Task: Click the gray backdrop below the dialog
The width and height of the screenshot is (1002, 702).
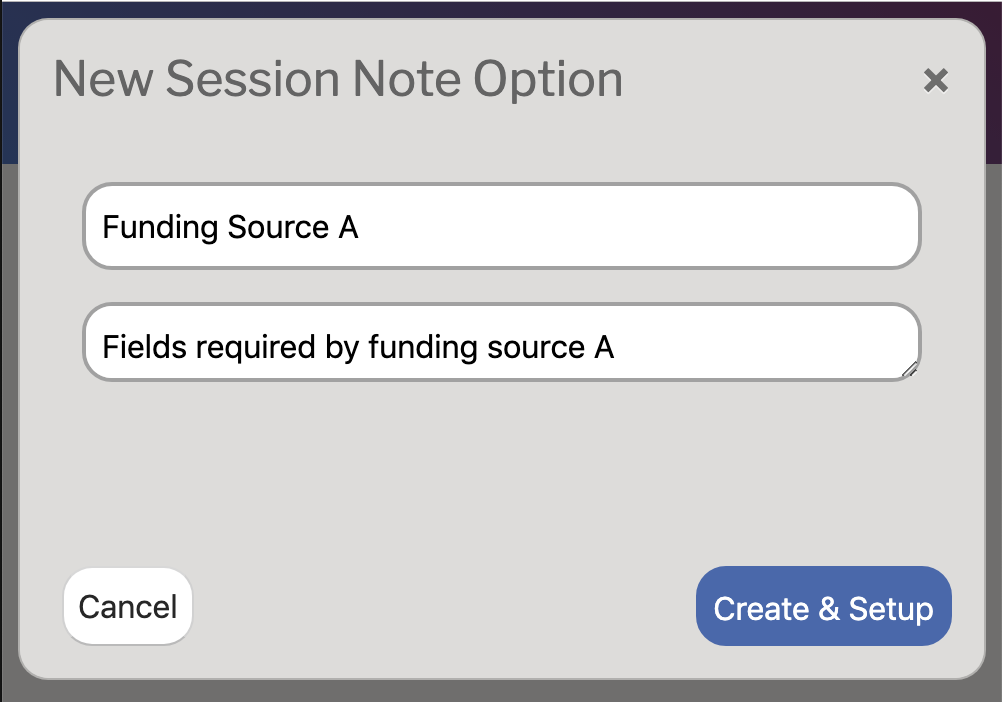Action: point(501,691)
